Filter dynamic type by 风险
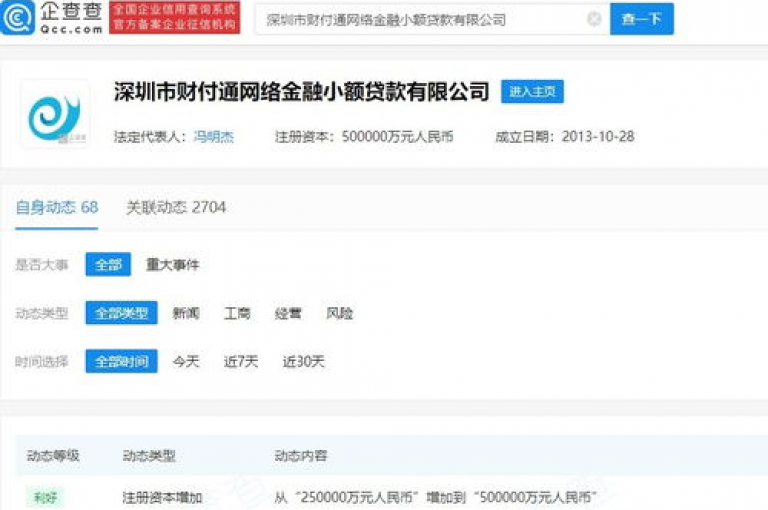 coord(339,313)
